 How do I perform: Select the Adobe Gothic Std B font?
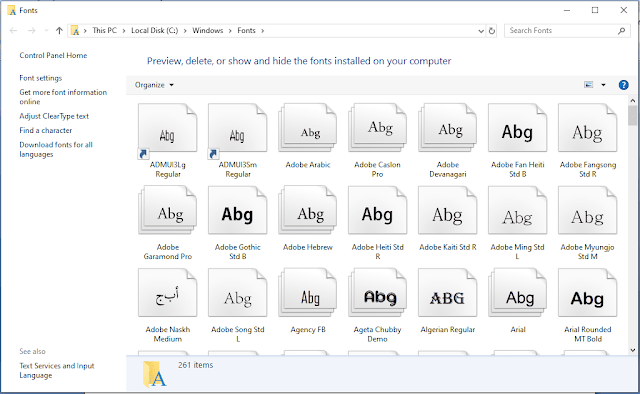point(238,211)
